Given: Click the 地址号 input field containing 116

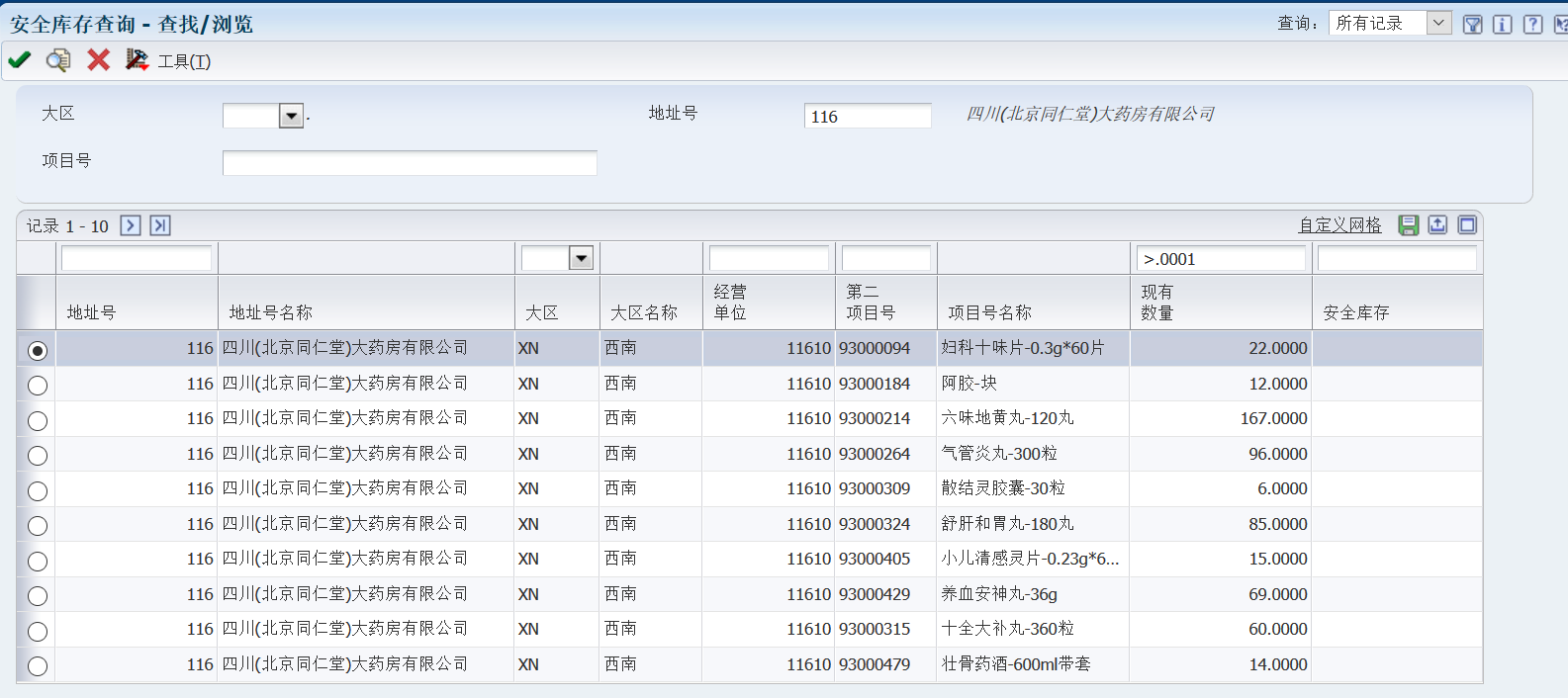Looking at the screenshot, I should pos(867,117).
